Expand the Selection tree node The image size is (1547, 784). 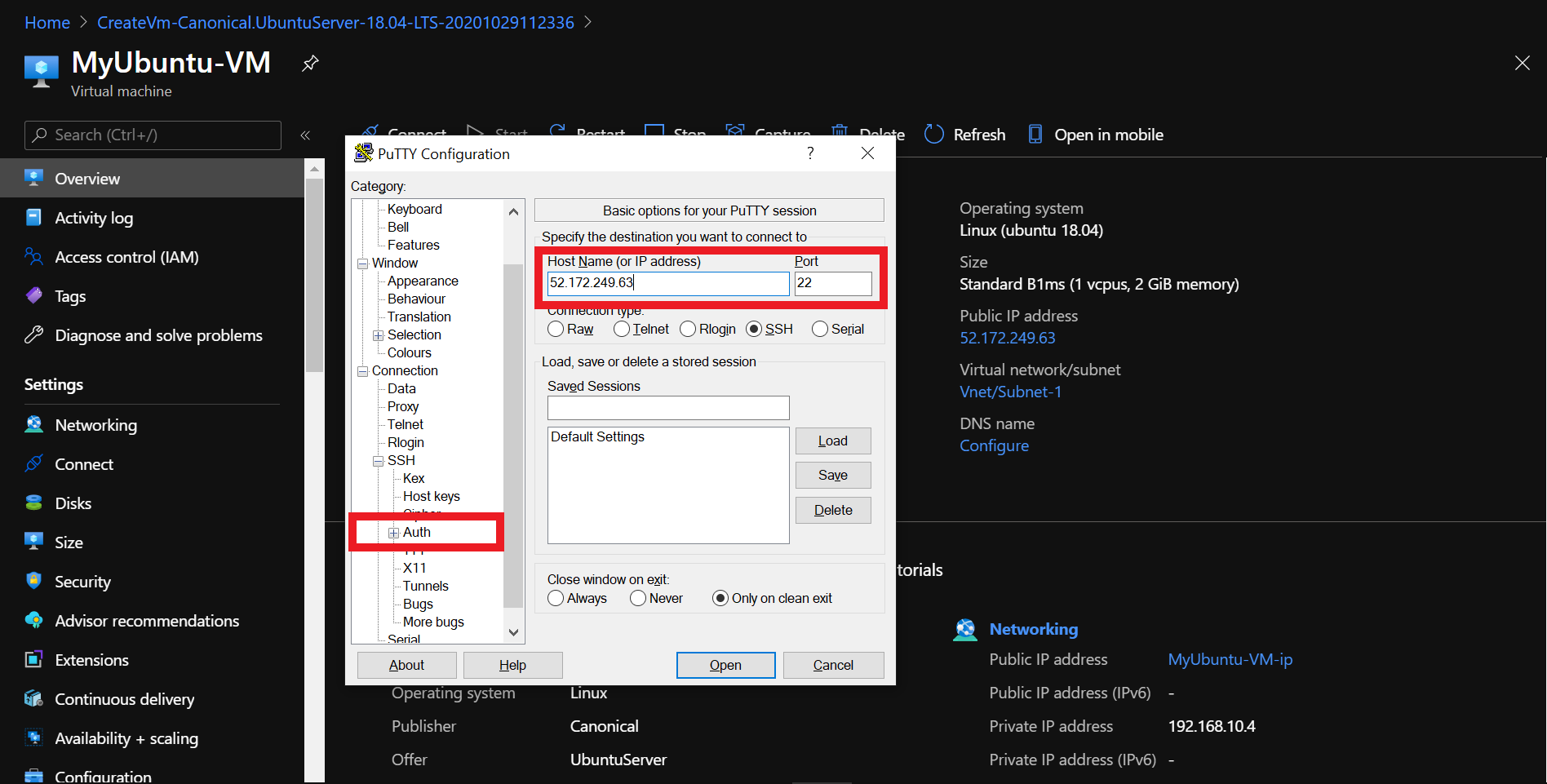click(378, 335)
